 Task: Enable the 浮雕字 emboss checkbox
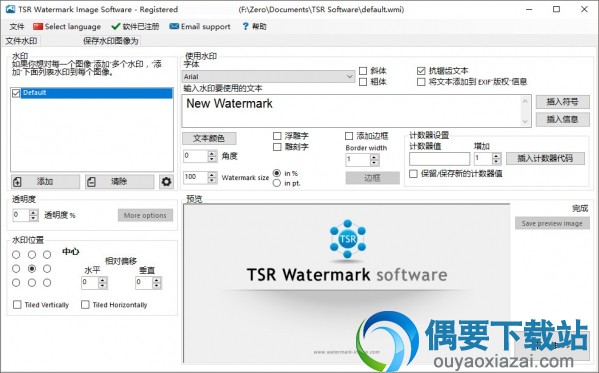tap(277, 136)
